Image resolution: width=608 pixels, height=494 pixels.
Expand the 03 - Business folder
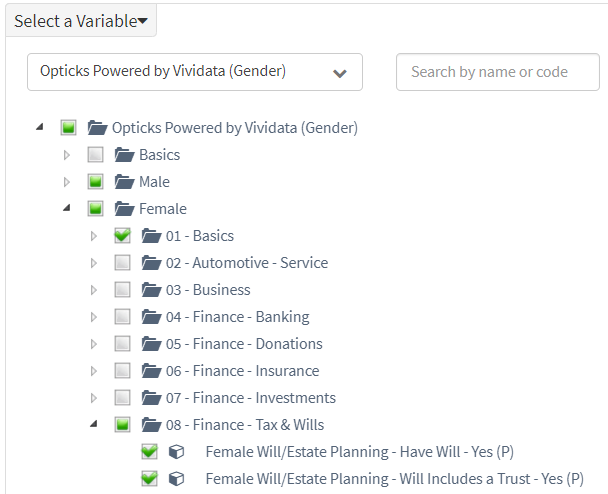pyautogui.click(x=93, y=290)
